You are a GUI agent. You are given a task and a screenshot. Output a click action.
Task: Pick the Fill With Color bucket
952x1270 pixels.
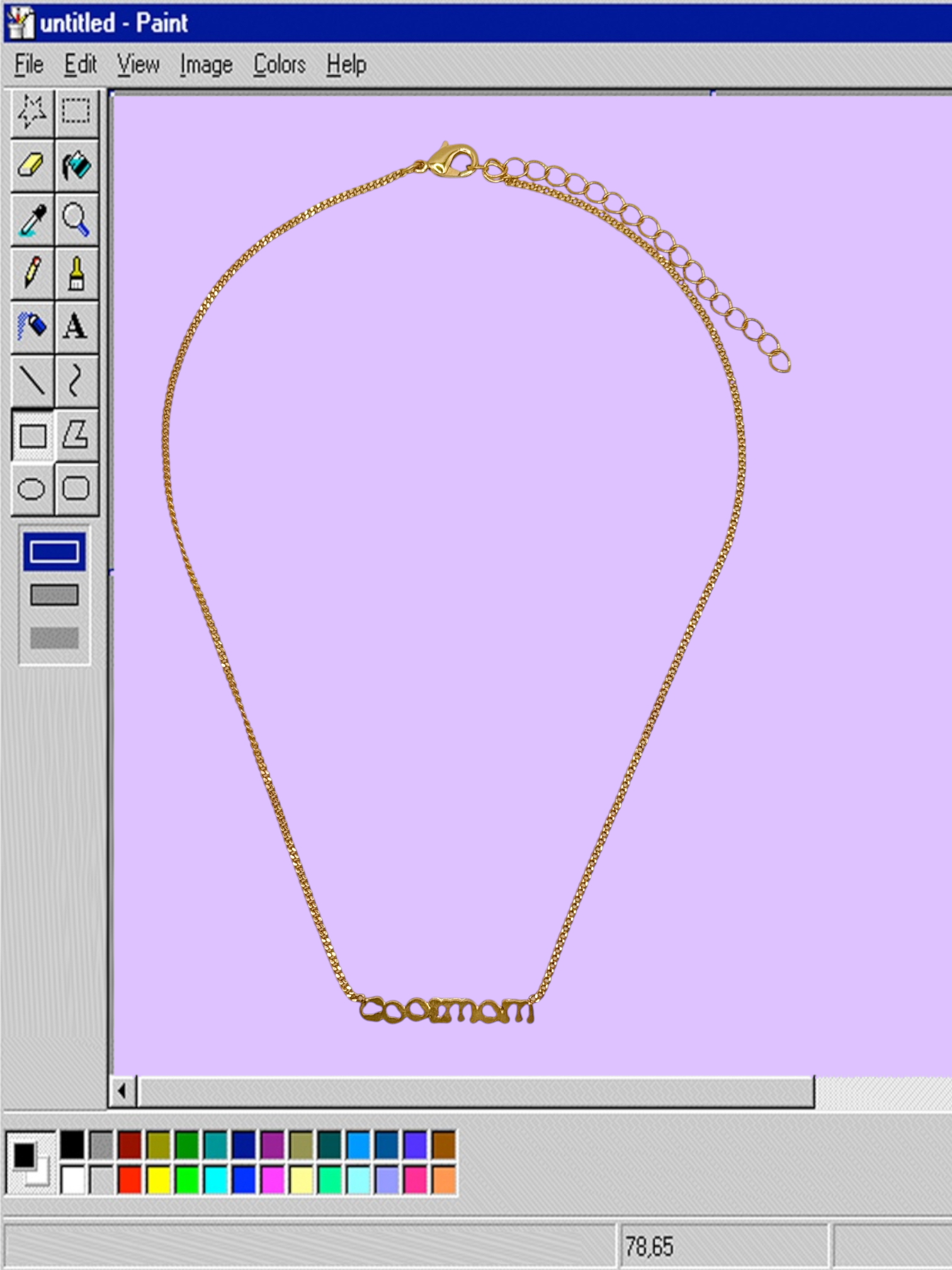[76, 166]
